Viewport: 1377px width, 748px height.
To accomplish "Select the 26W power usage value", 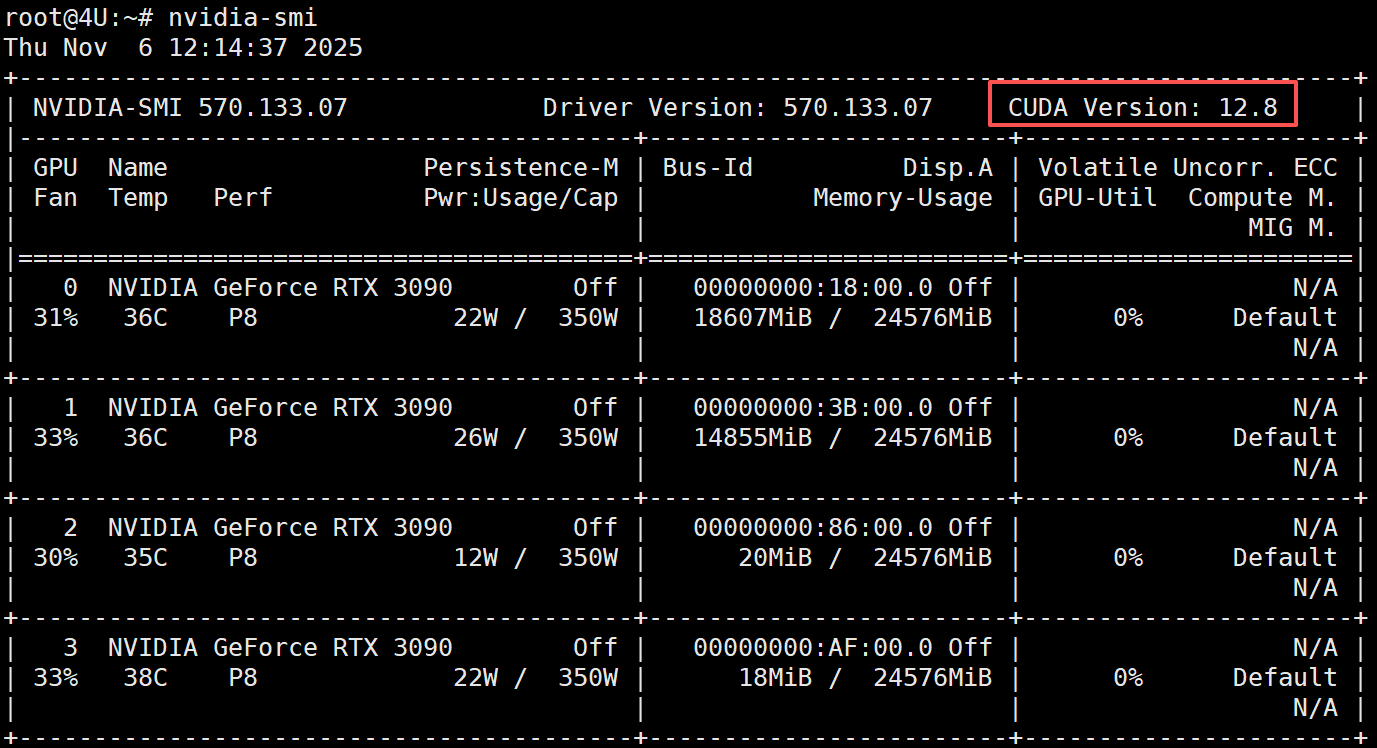I will click(476, 437).
